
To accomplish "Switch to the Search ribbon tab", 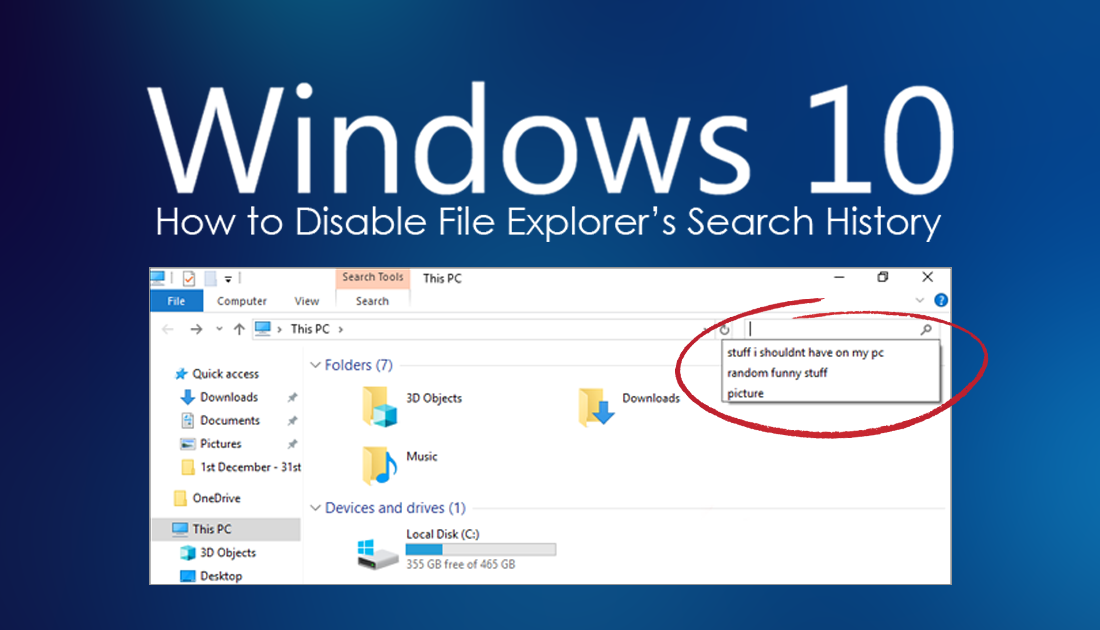I will click(372, 301).
